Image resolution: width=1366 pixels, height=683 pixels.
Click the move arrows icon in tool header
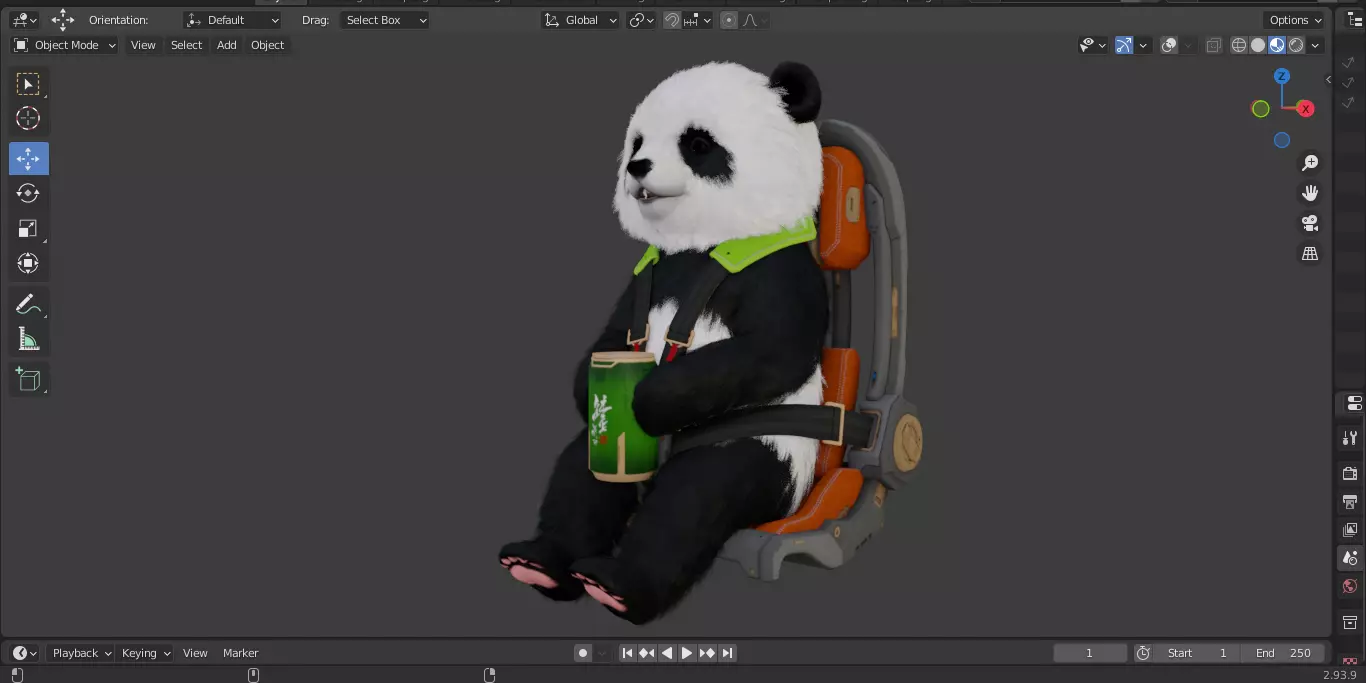pos(63,20)
